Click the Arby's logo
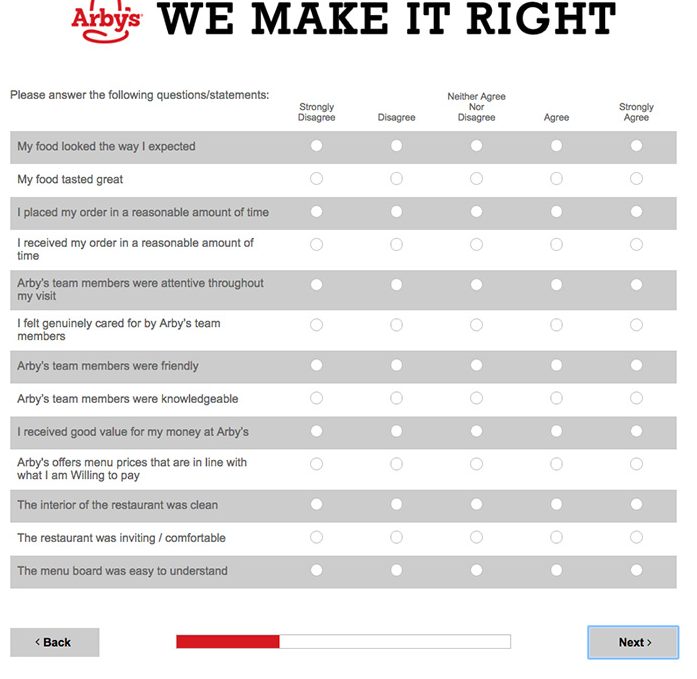 click(107, 21)
